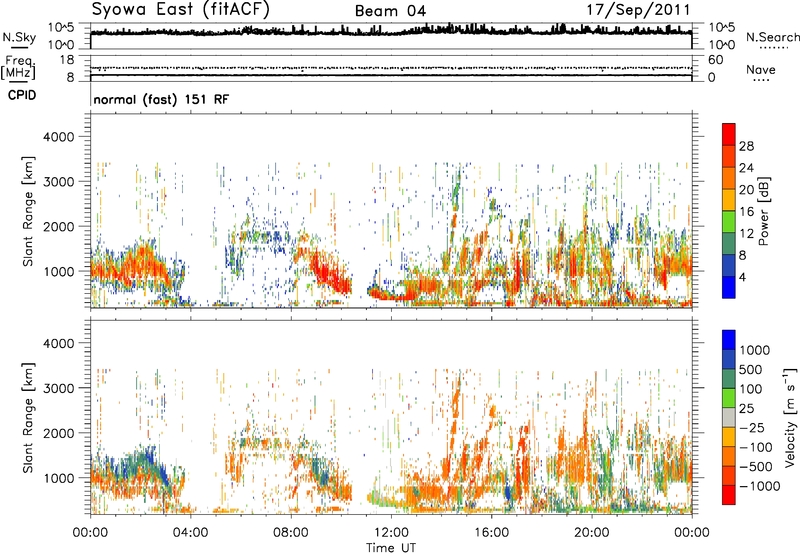Click the 'Freq. [MHz]' axis label
Image resolution: width=800 pixels, height=554 pixels.
(x=18, y=68)
